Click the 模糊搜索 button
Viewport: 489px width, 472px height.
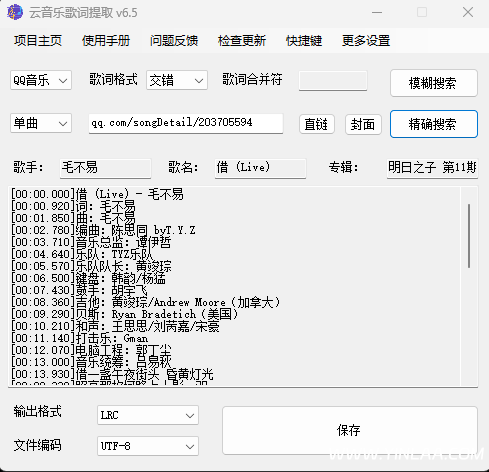(434, 83)
